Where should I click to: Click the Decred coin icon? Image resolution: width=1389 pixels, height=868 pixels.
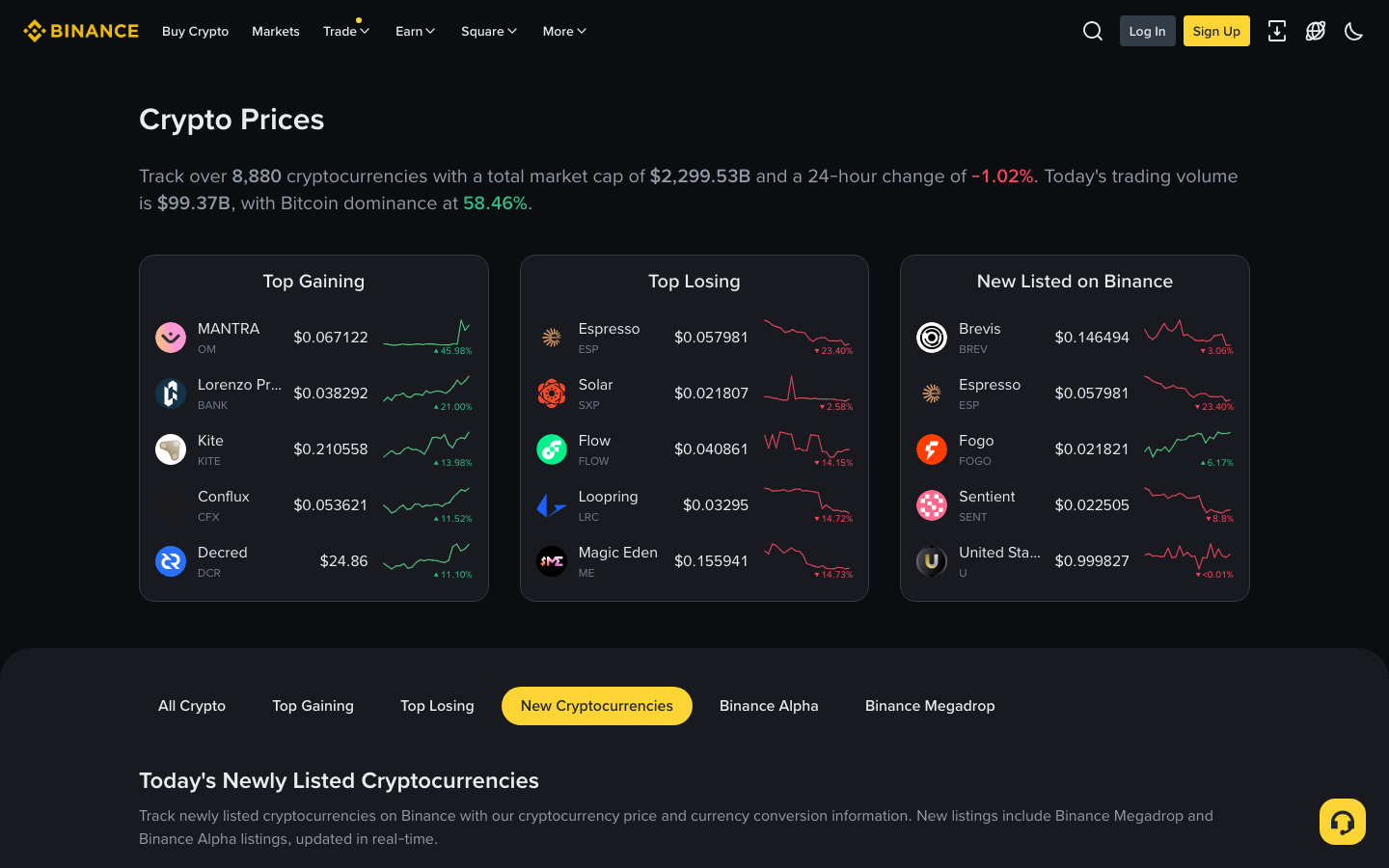[x=171, y=560]
